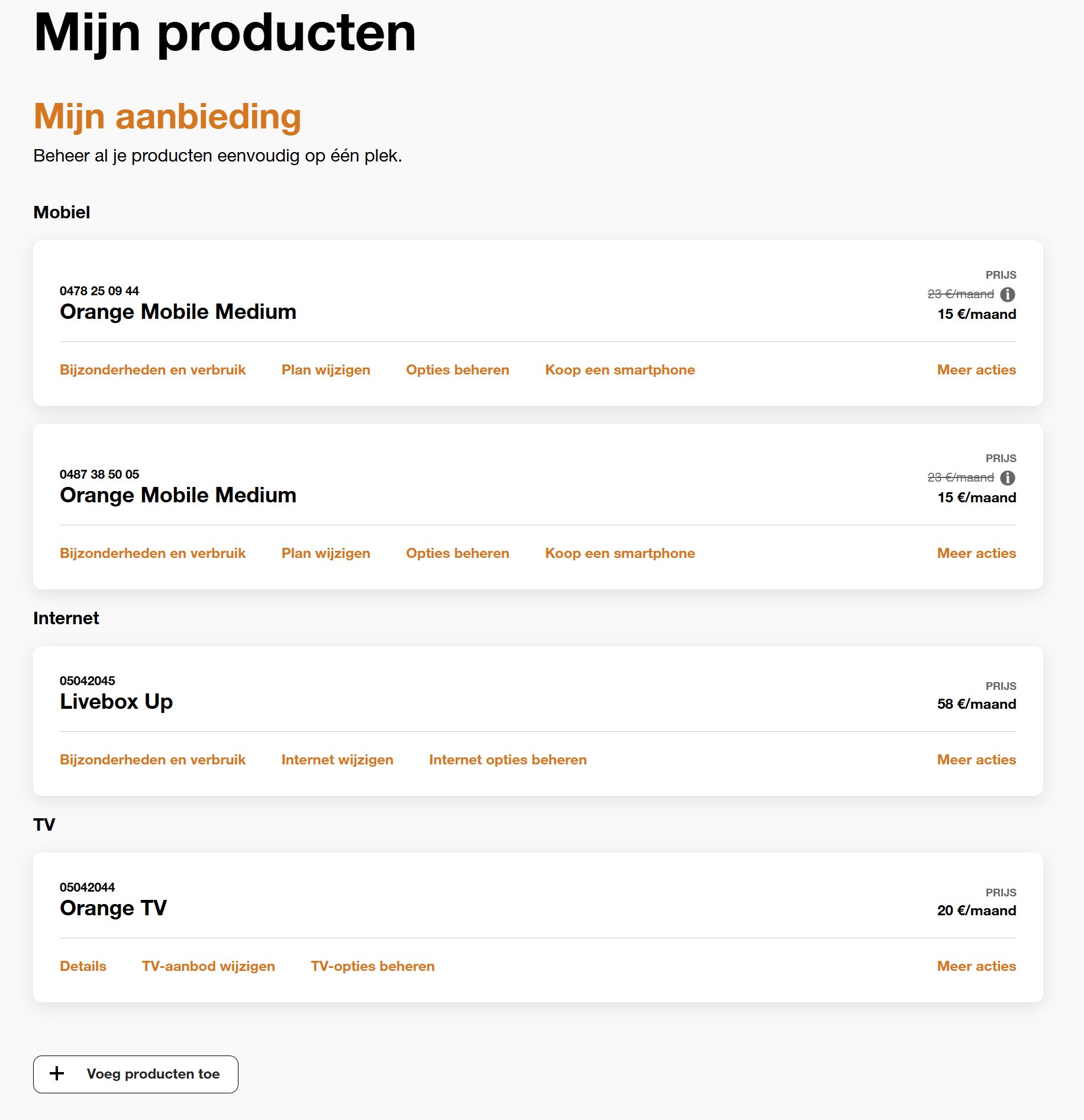Viewport: 1084px width, 1120px height.
Task: Select TV number 05042044
Action: pyautogui.click(x=88, y=887)
